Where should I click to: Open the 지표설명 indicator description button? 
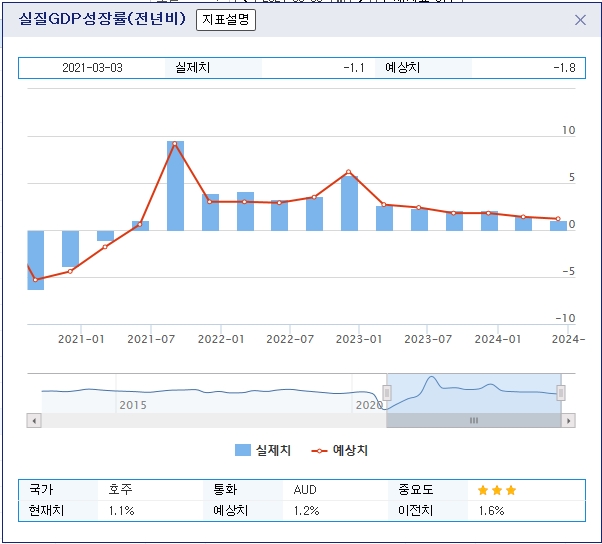click(226, 20)
